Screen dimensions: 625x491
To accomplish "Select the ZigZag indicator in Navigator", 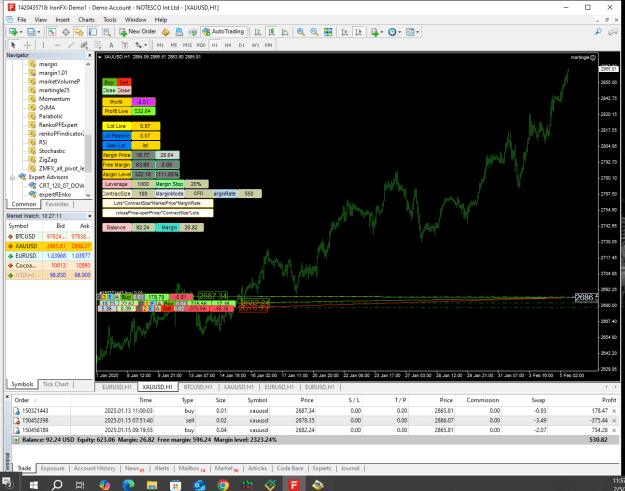I will coord(48,159).
